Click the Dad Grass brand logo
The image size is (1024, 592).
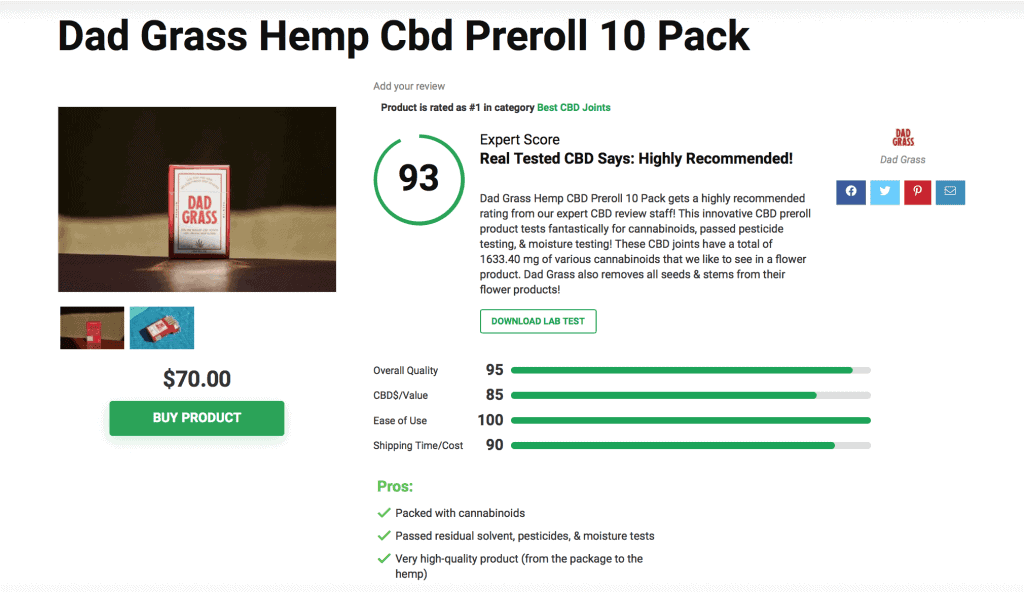901,138
